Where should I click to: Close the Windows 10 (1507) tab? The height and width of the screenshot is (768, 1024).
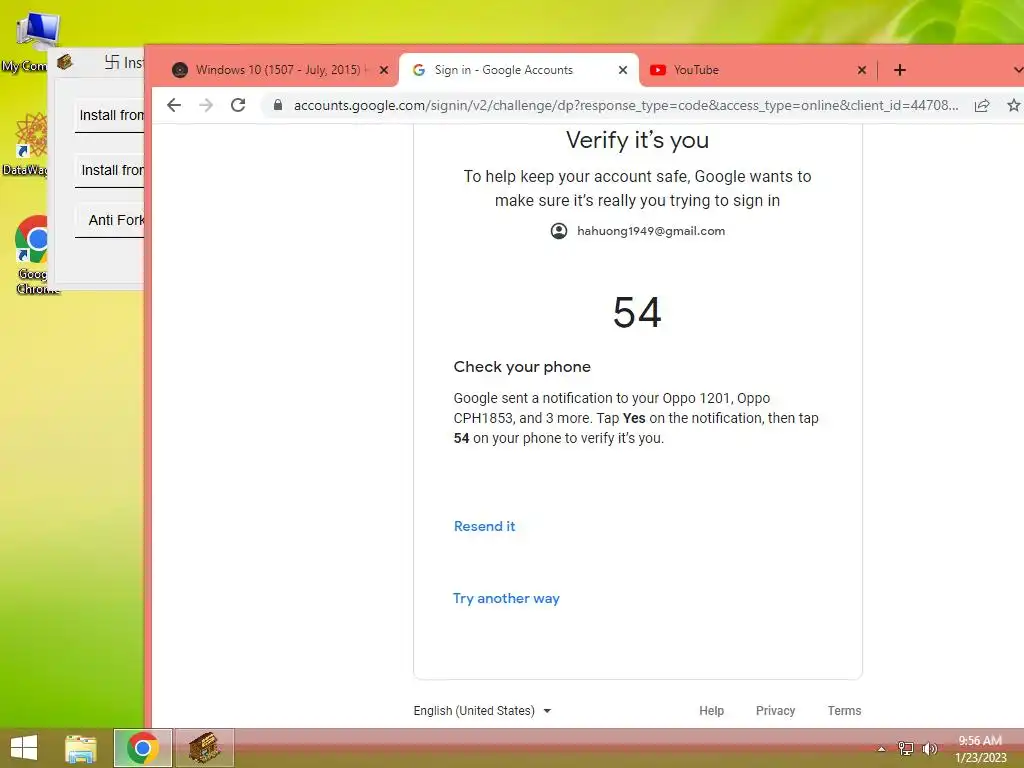384,70
